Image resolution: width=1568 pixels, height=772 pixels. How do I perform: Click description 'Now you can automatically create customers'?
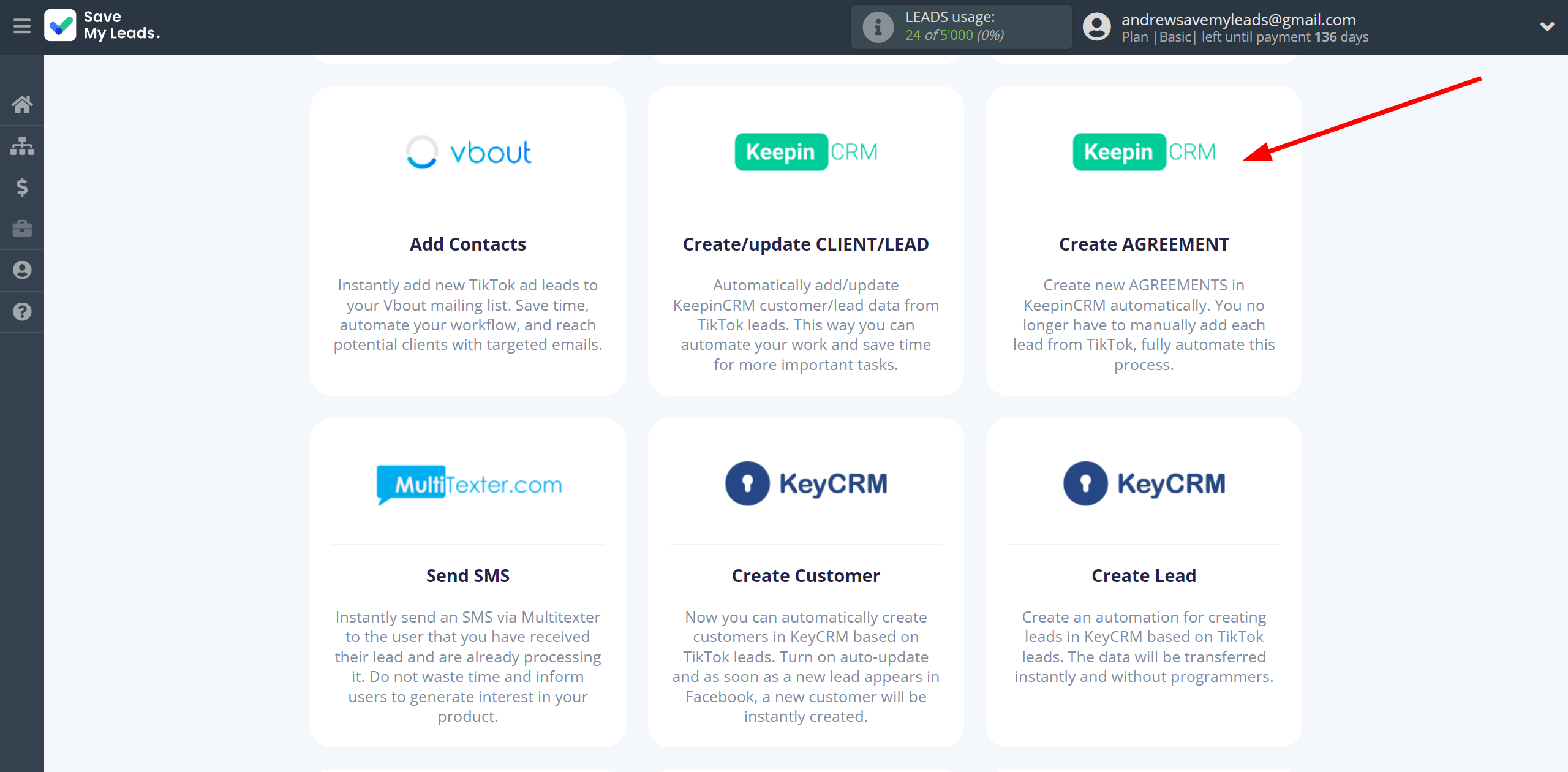(806, 667)
